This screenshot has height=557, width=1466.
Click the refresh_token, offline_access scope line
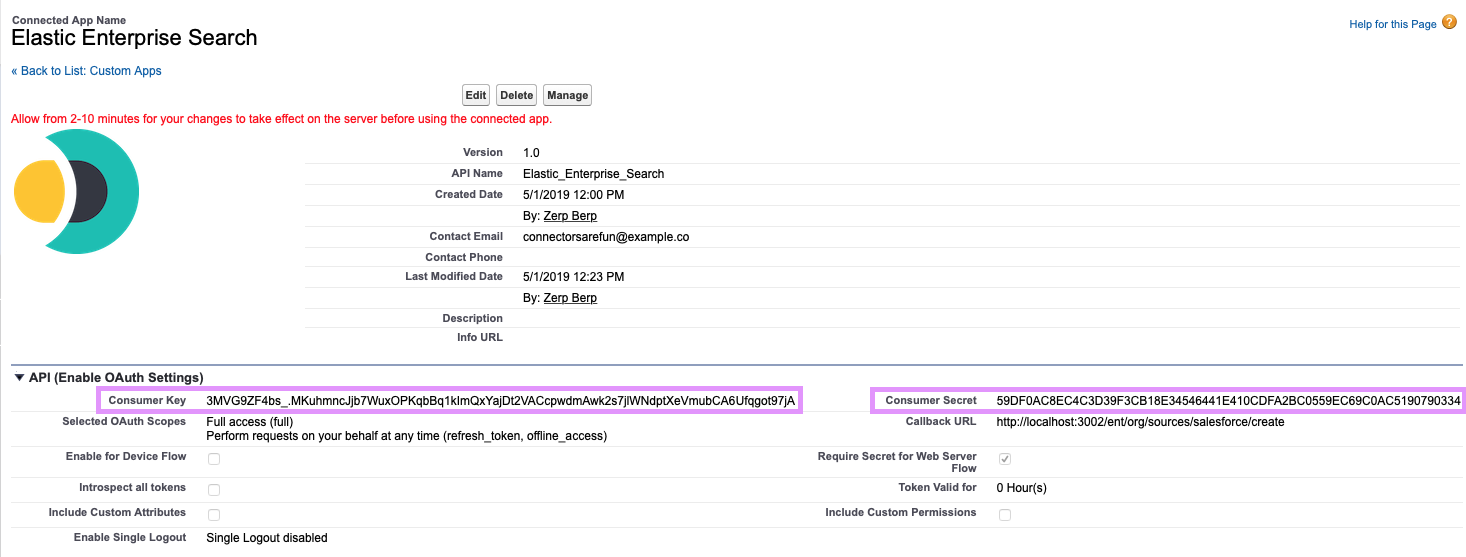pyautogui.click(x=406, y=437)
